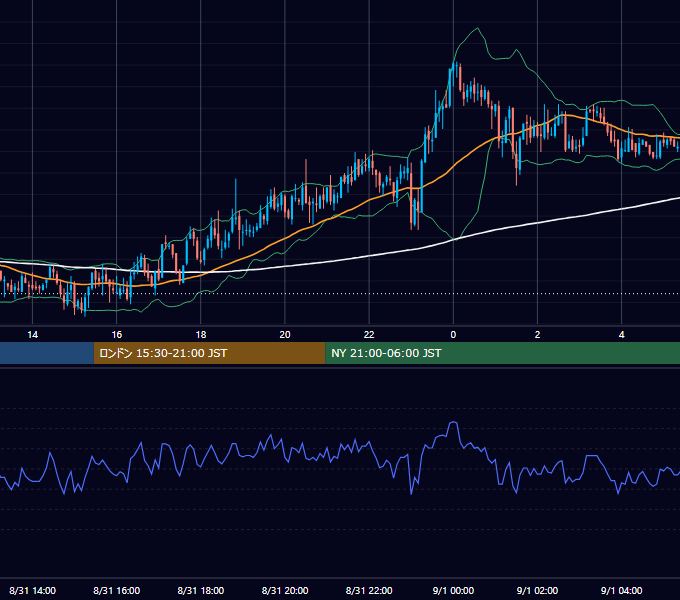680x600 pixels.
Task: Click the price chart axis label 18
Action: point(201,335)
